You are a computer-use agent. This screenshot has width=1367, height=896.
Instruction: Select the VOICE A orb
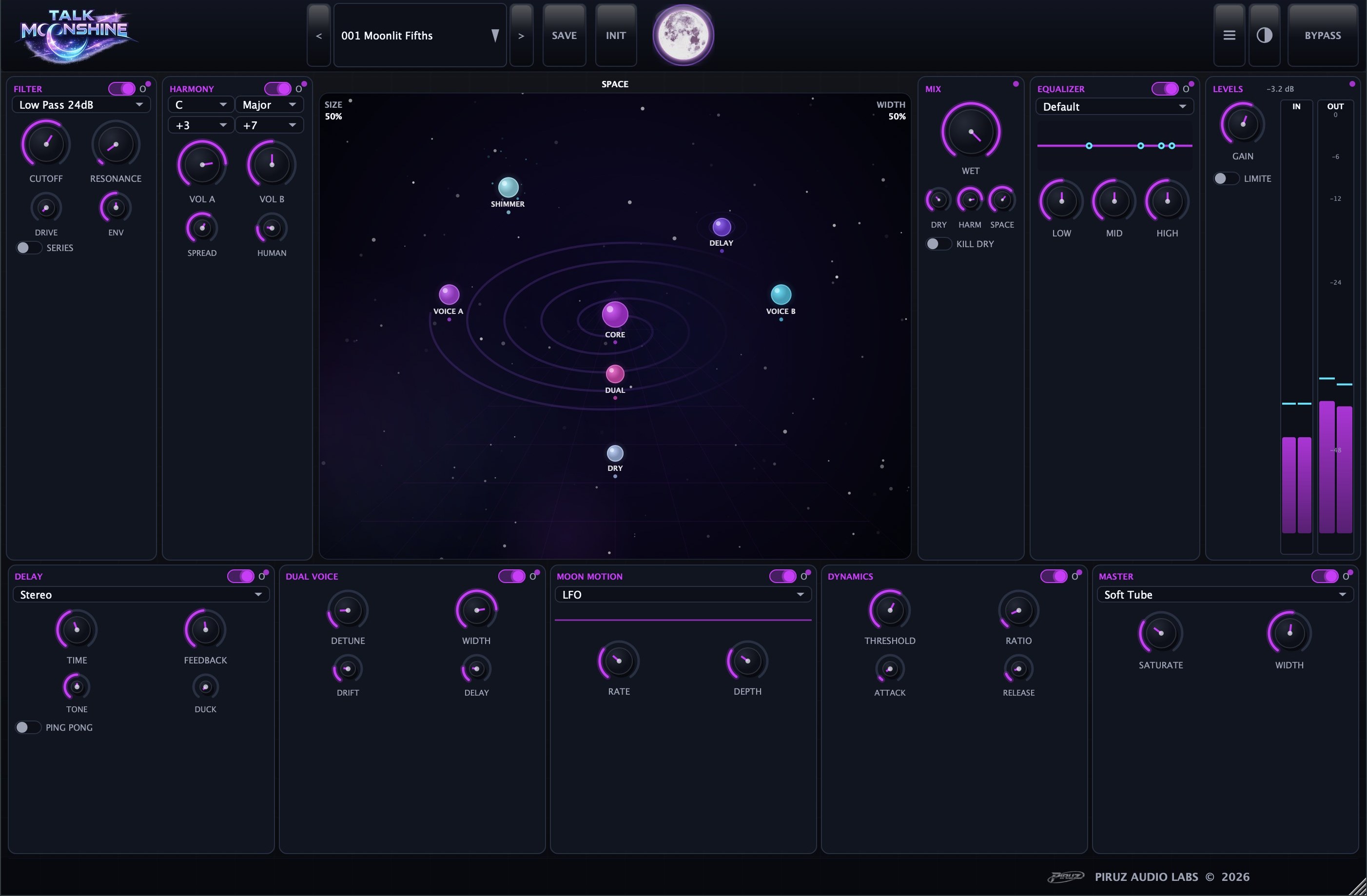(449, 294)
